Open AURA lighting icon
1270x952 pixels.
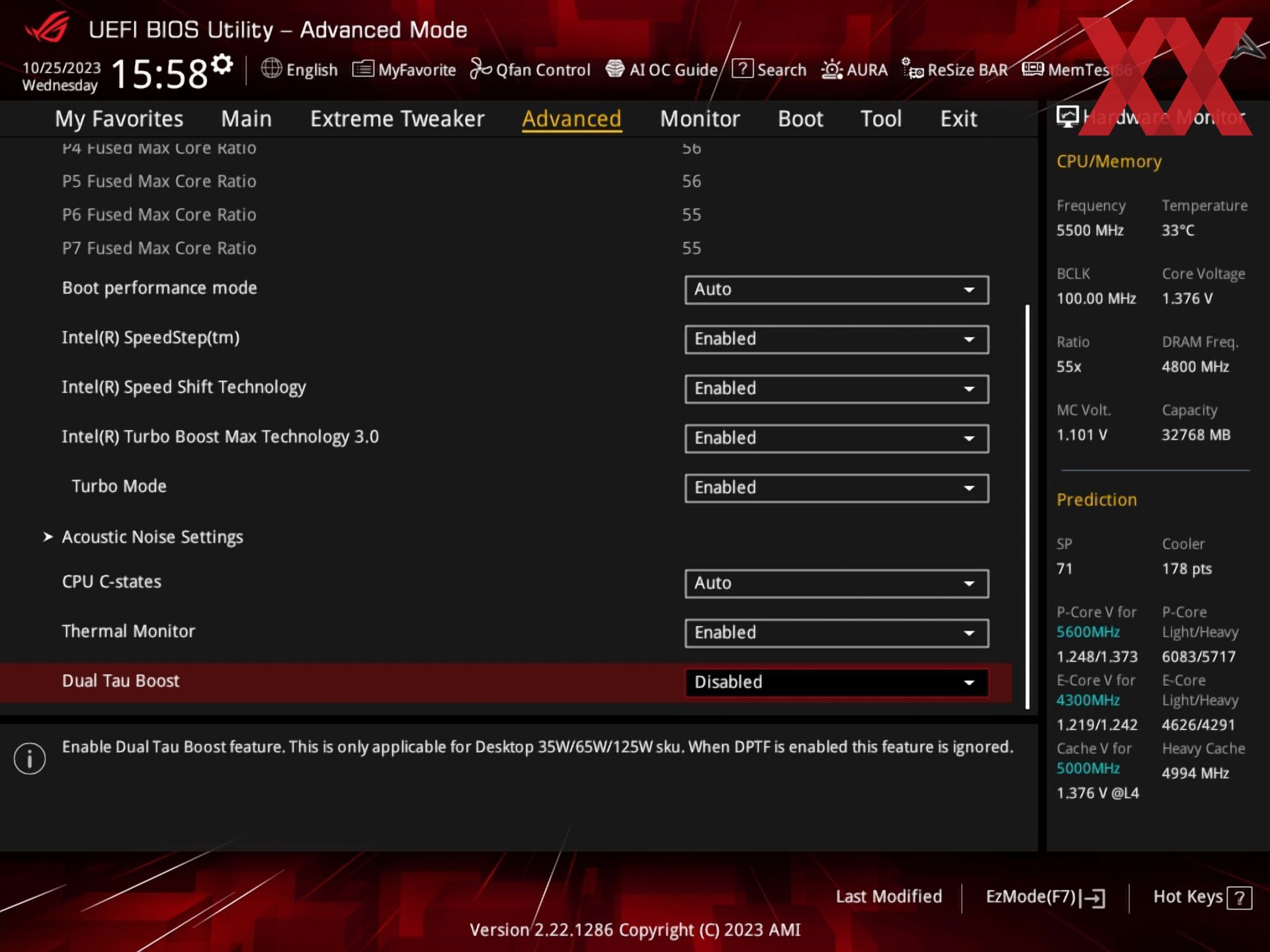(x=831, y=69)
